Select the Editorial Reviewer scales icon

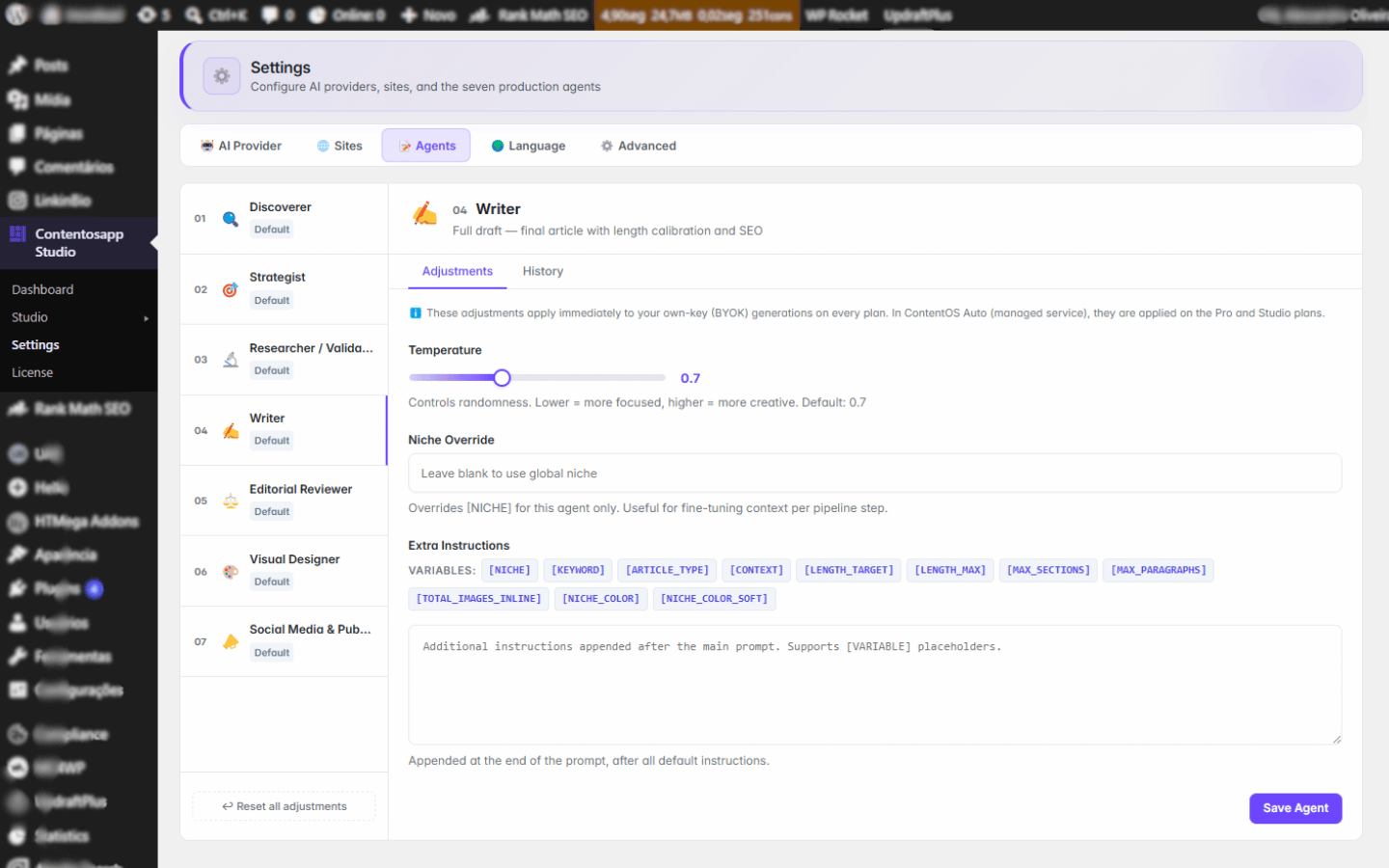[231, 502]
